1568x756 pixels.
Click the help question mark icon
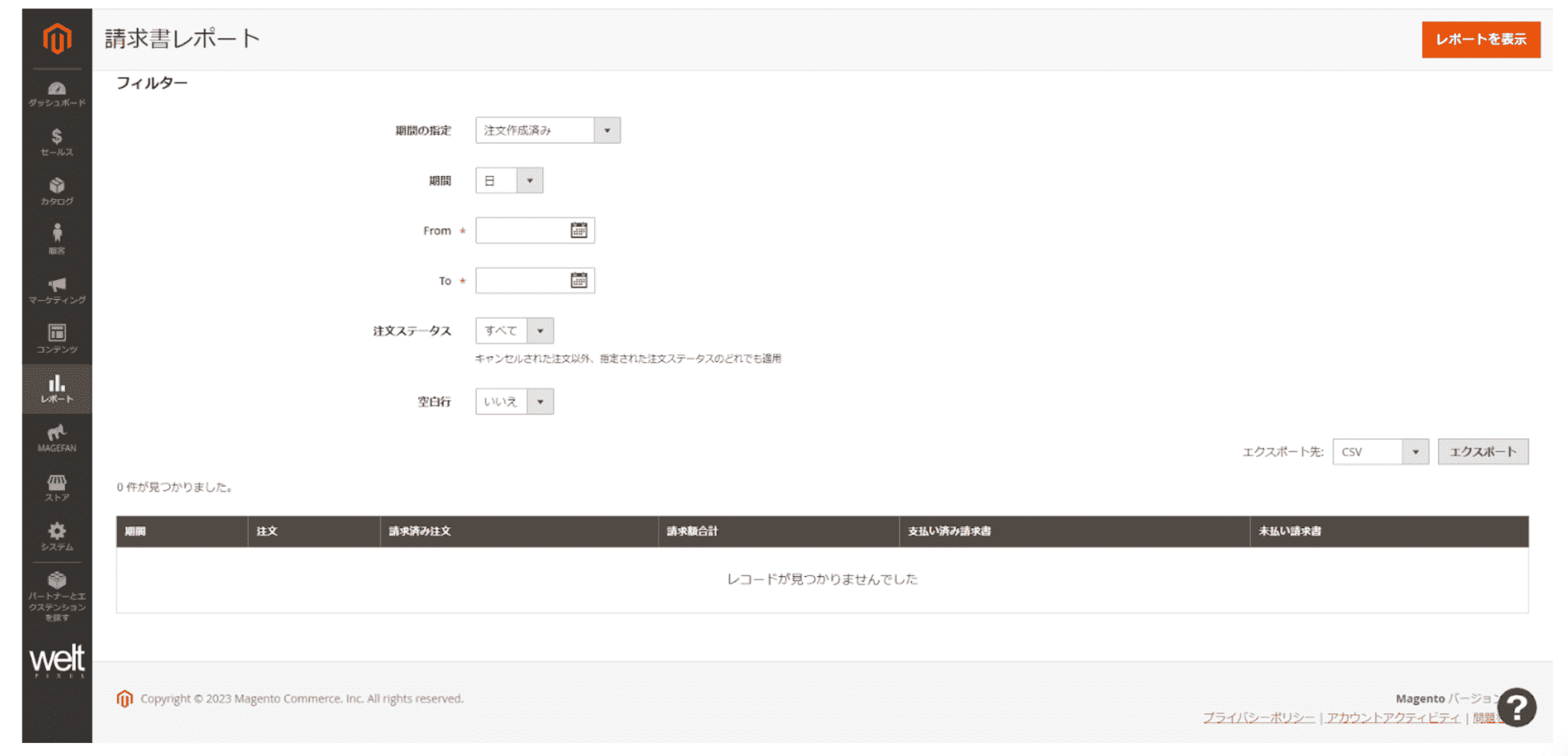coord(1519,708)
